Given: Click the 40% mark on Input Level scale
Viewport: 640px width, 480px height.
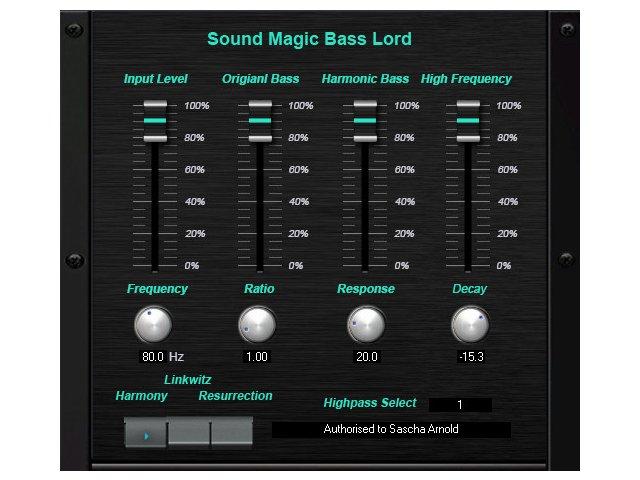Looking at the screenshot, I should click(195, 202).
